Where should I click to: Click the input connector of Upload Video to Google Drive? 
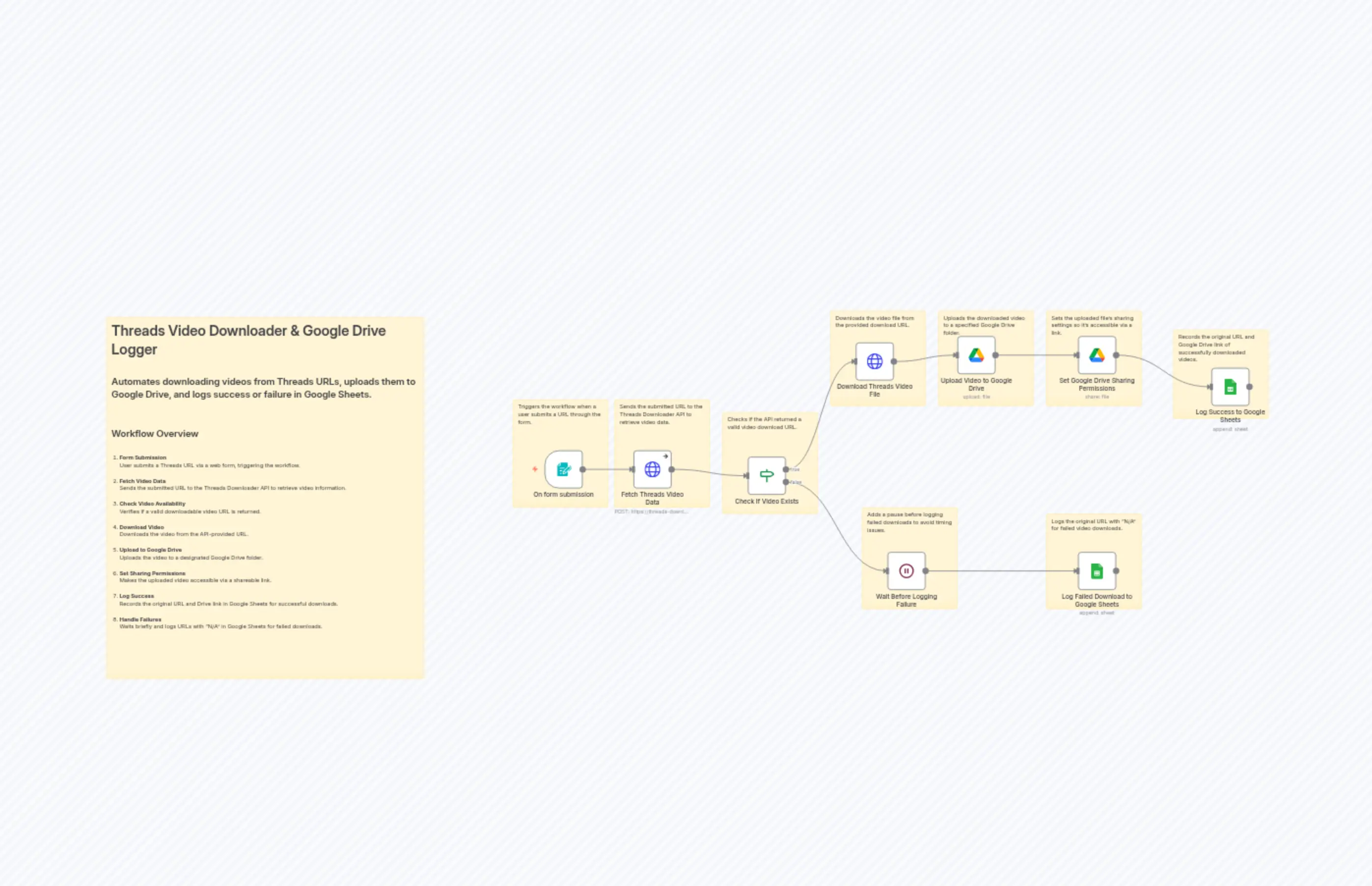(958, 355)
